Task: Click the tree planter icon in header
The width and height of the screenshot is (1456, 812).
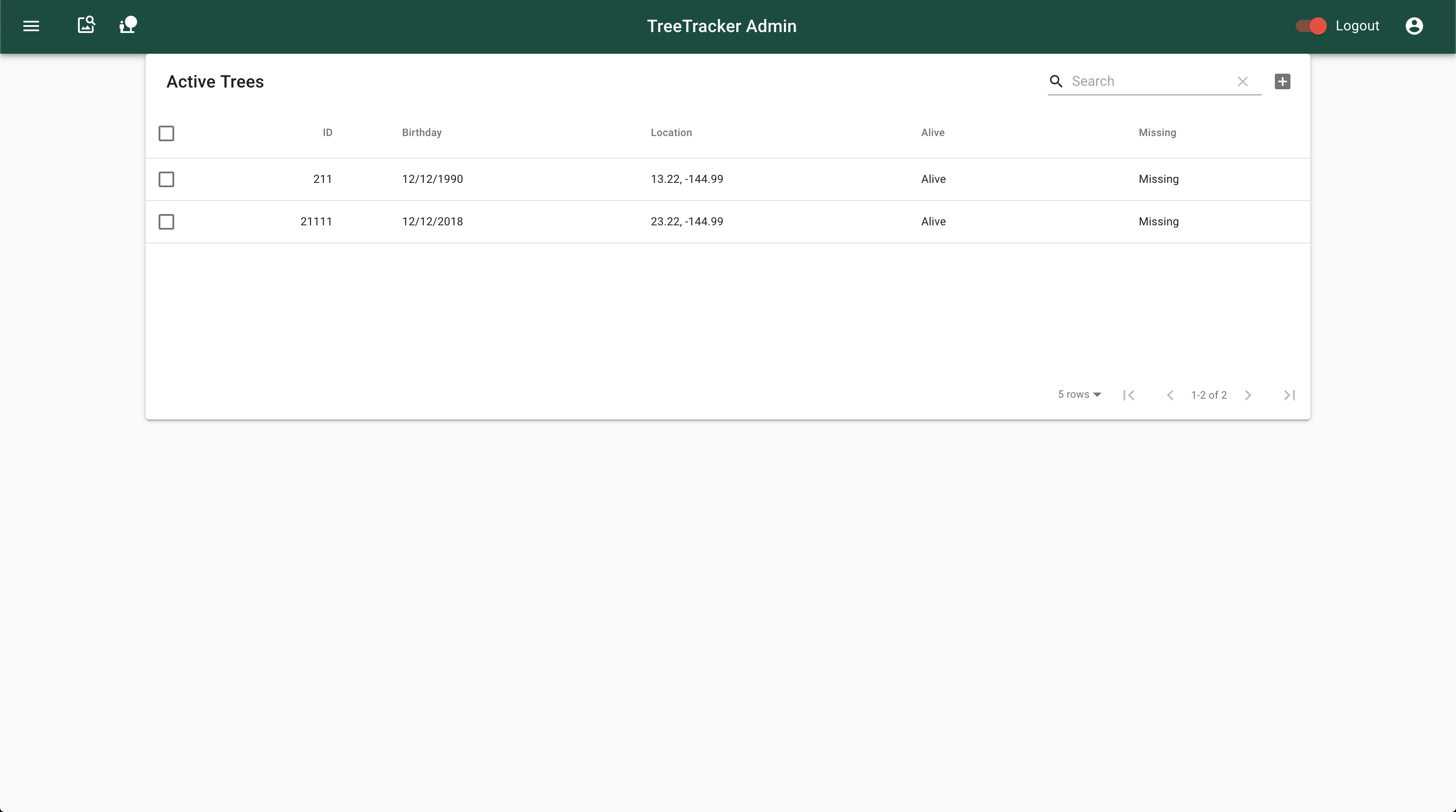Action: coord(128,25)
